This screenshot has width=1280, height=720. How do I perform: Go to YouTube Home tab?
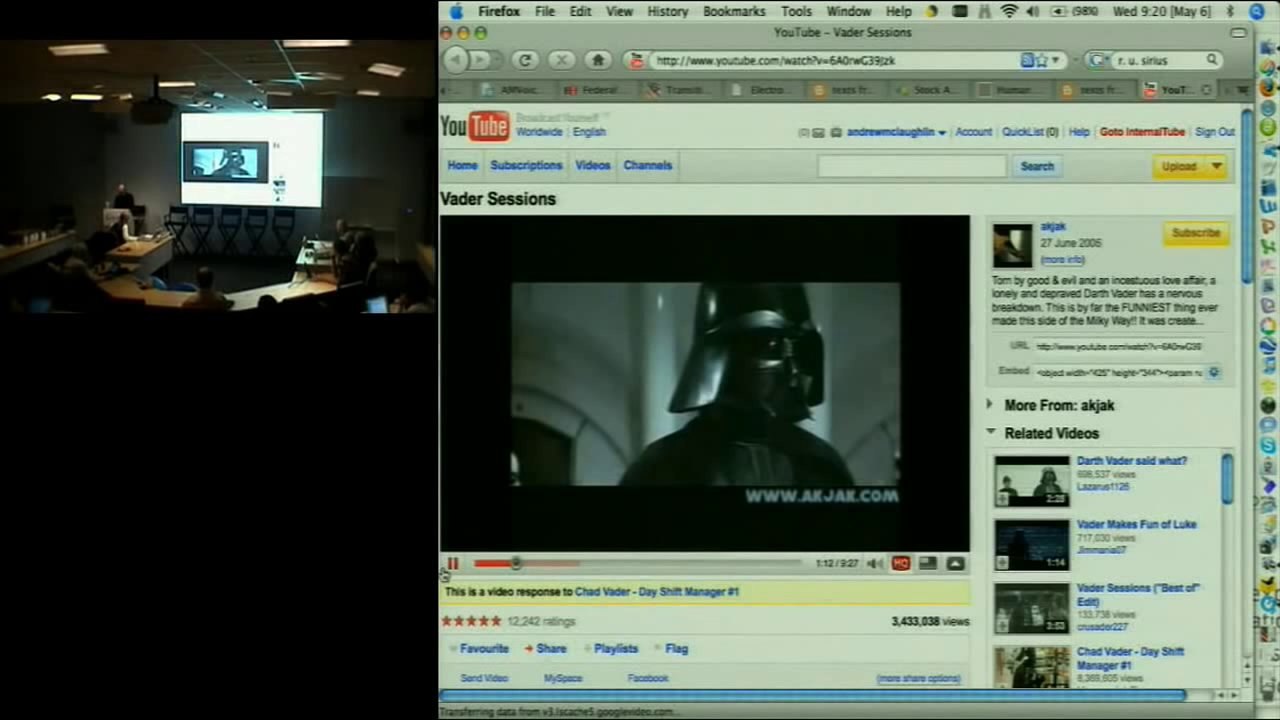(462, 165)
